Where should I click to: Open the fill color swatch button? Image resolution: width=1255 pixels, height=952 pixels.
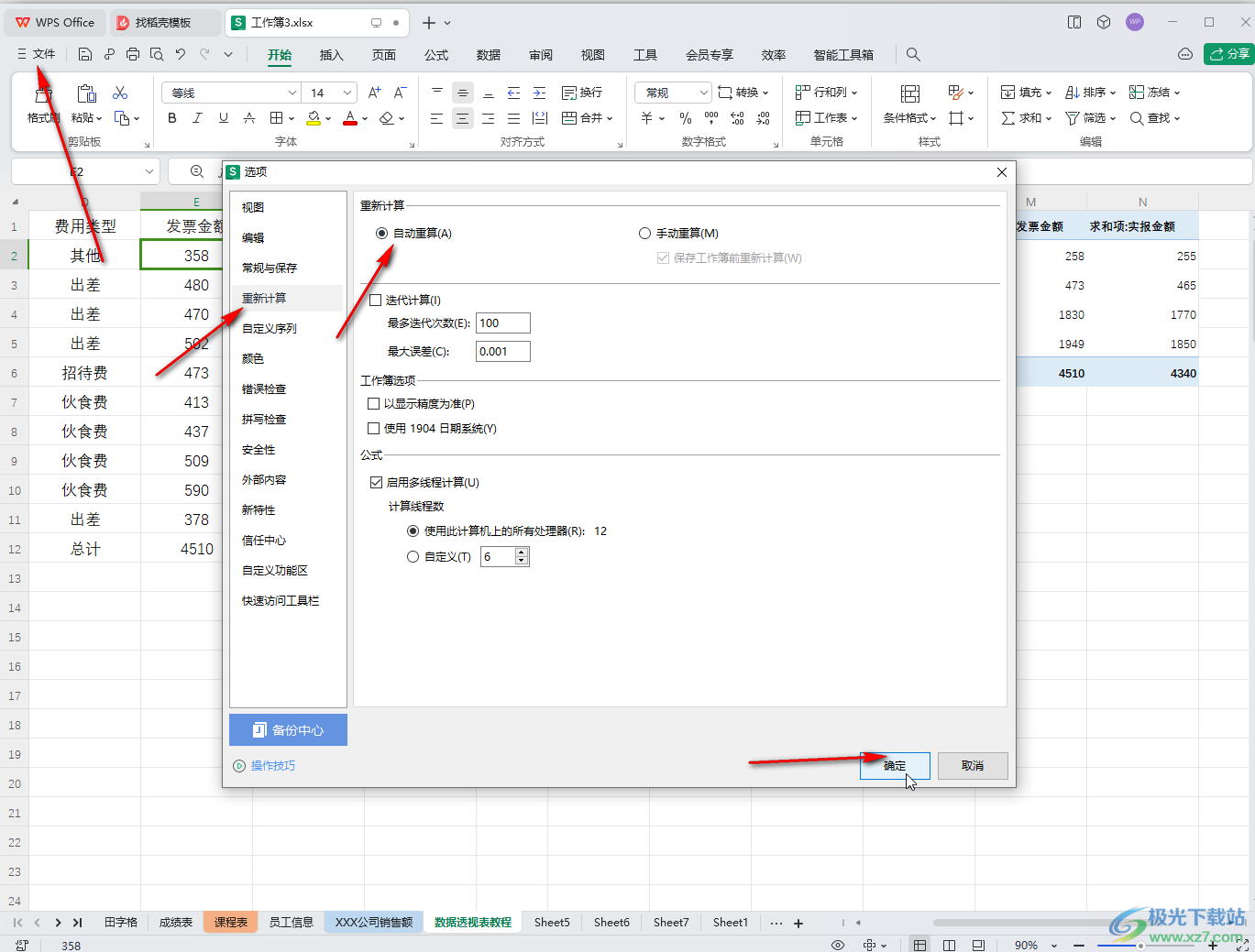(x=314, y=118)
